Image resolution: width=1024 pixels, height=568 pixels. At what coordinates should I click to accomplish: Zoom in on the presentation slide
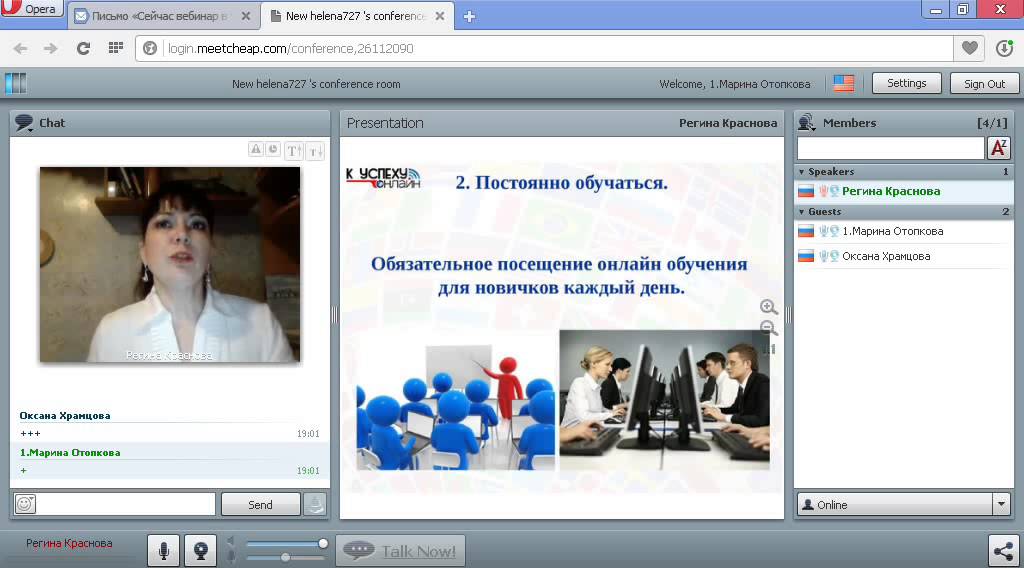tap(769, 307)
